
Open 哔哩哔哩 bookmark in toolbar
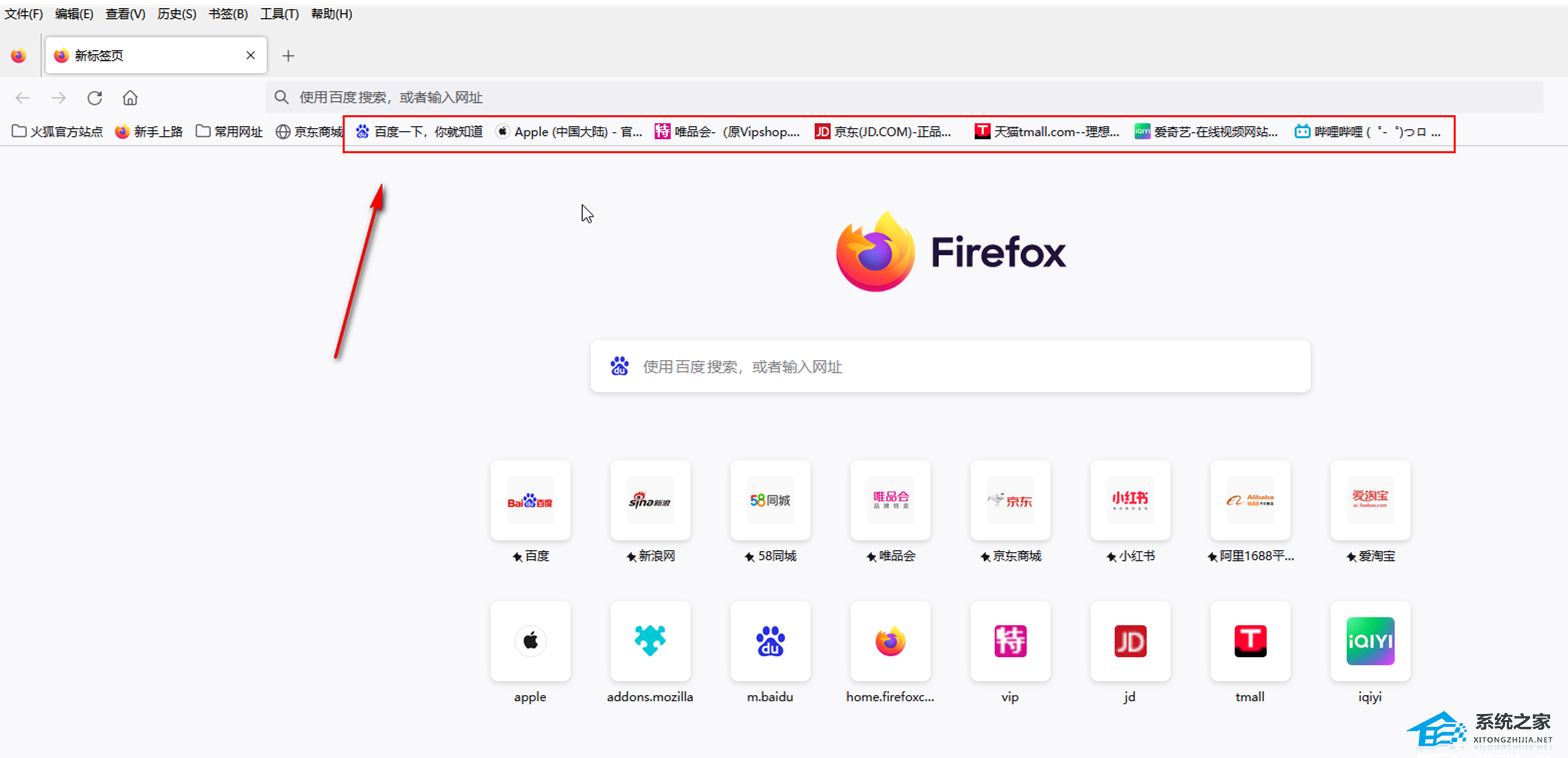coord(1368,131)
